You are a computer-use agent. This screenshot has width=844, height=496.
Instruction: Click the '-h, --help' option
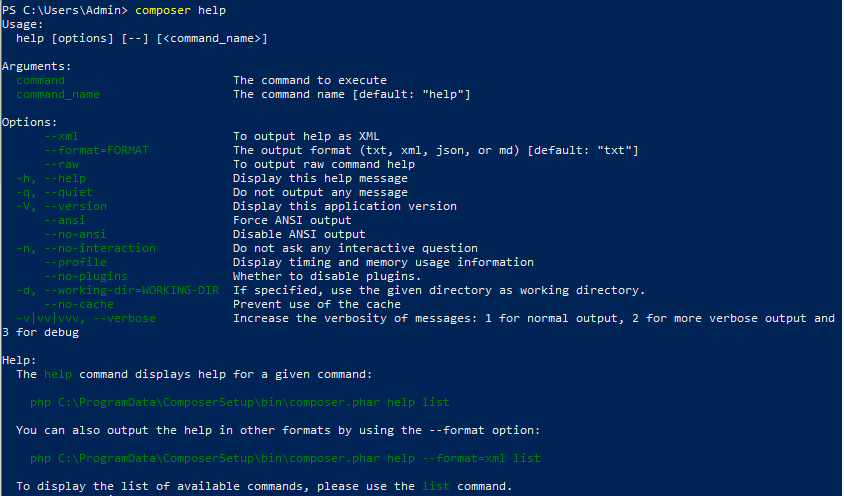(x=51, y=178)
